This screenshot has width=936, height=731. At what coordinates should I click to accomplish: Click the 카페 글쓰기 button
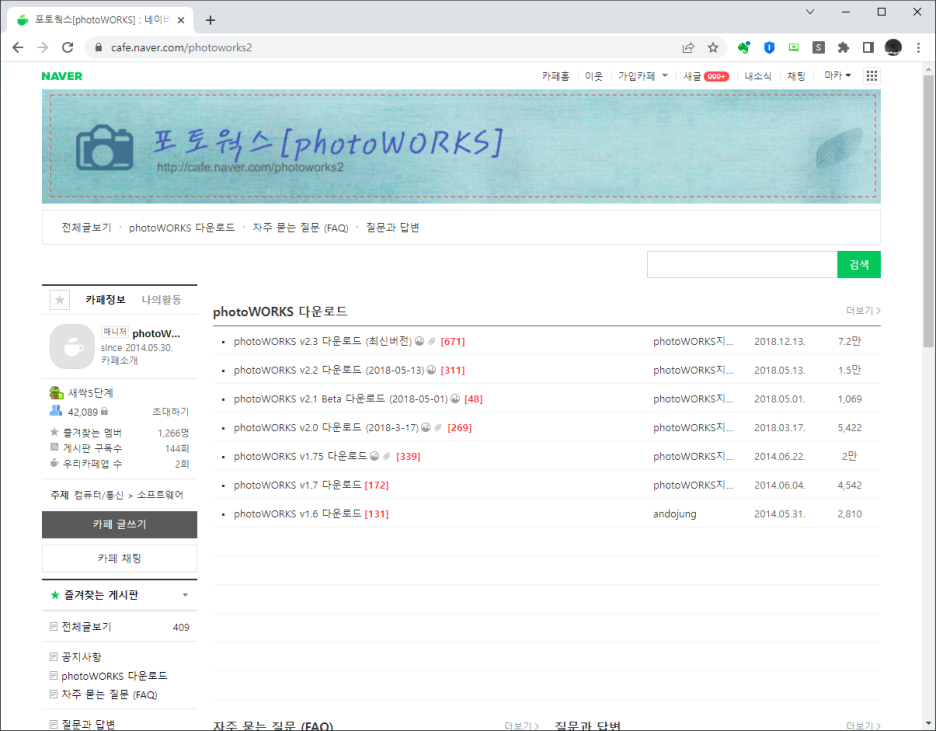(119, 525)
